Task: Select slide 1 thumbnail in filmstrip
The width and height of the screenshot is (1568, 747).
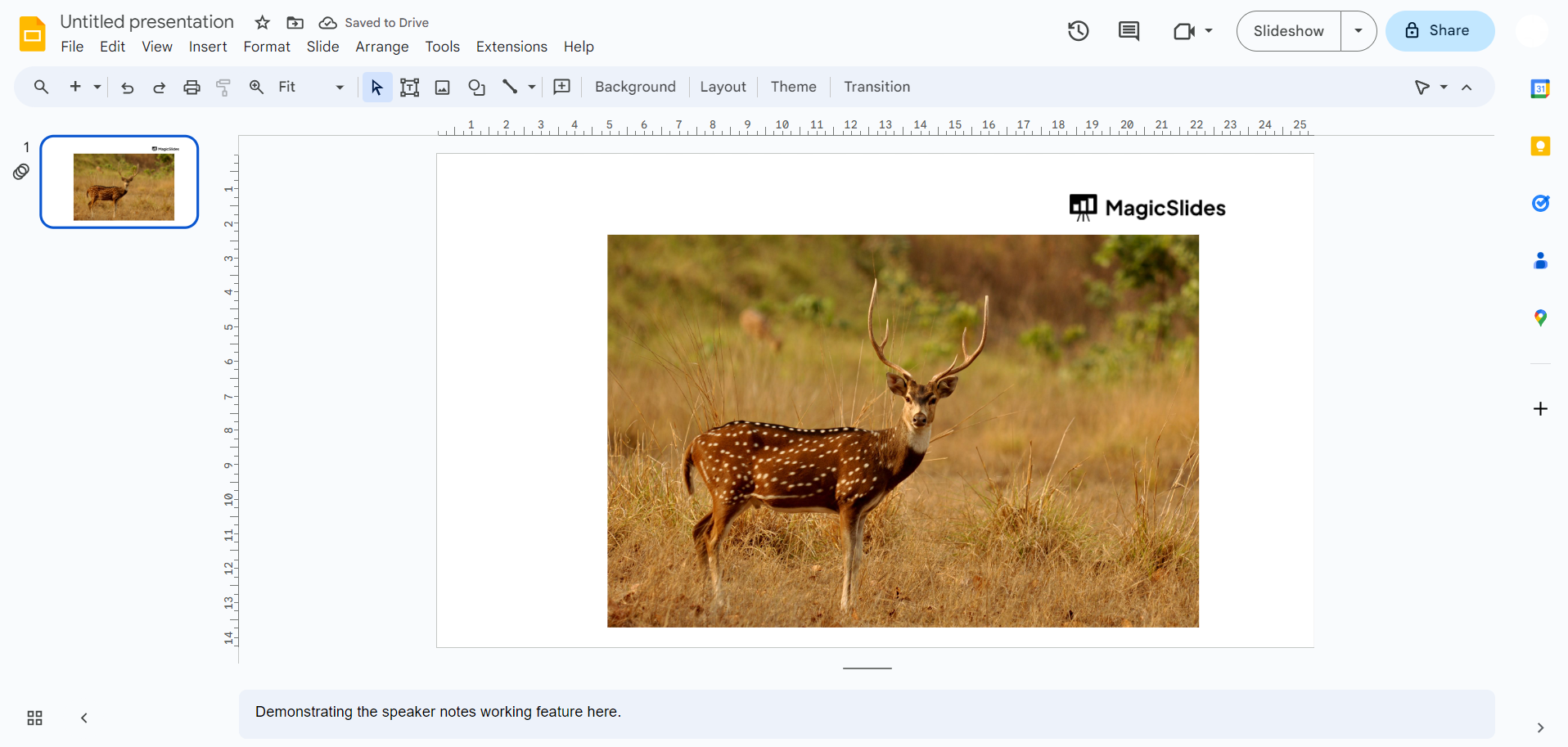Action: (119, 182)
